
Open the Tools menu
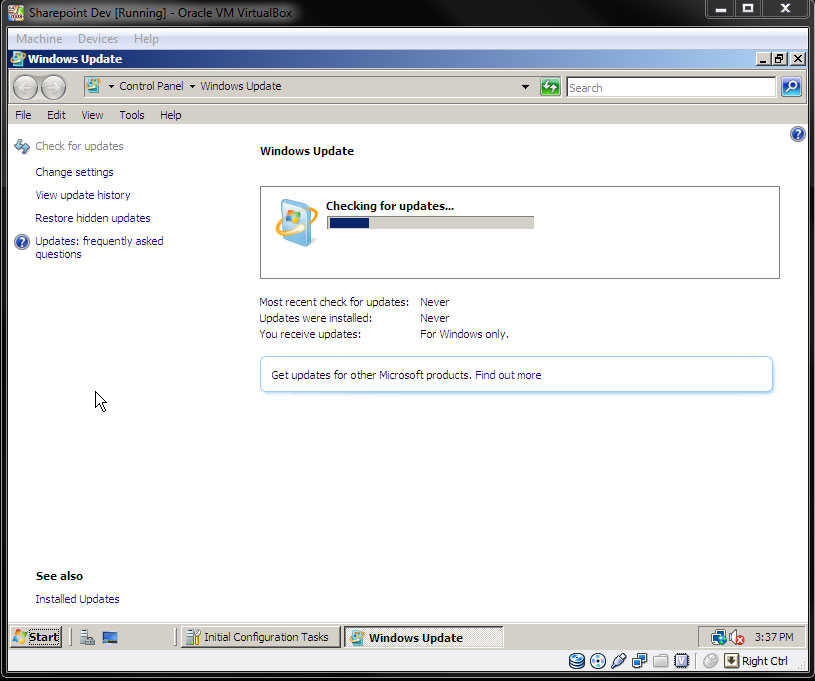click(132, 115)
